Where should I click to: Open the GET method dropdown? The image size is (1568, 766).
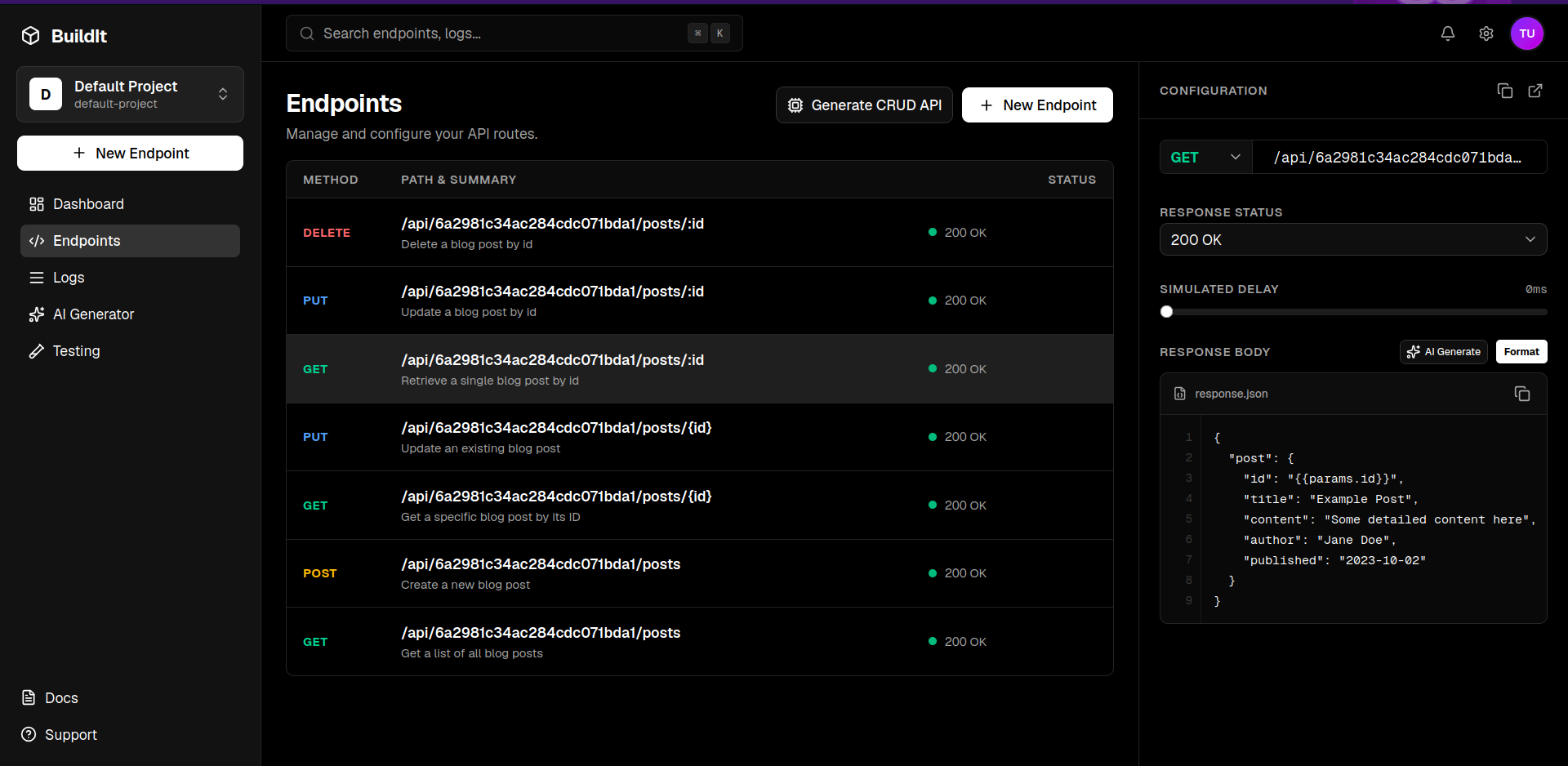click(1206, 158)
